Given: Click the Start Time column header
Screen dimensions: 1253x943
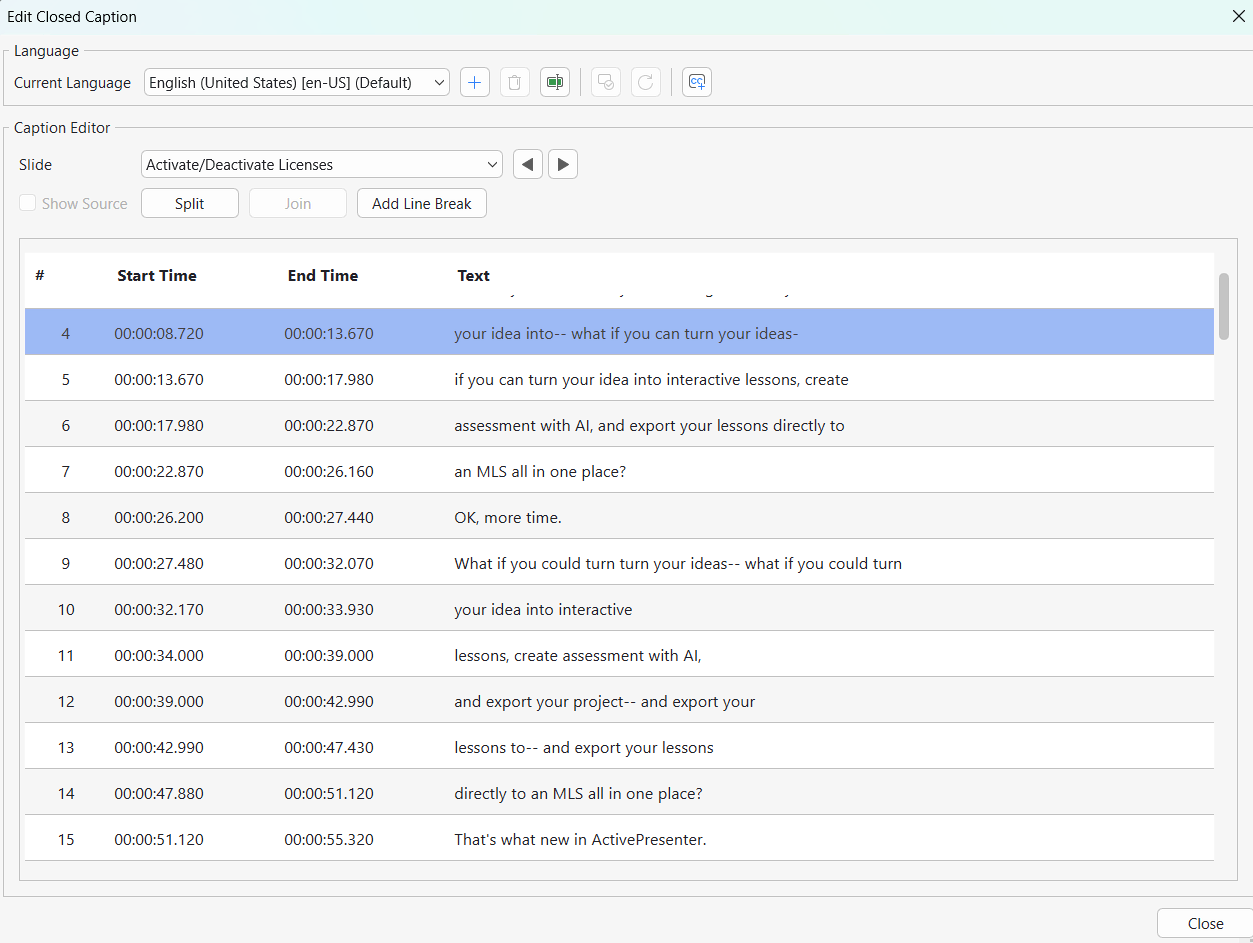Looking at the screenshot, I should pyautogui.click(x=157, y=276).
